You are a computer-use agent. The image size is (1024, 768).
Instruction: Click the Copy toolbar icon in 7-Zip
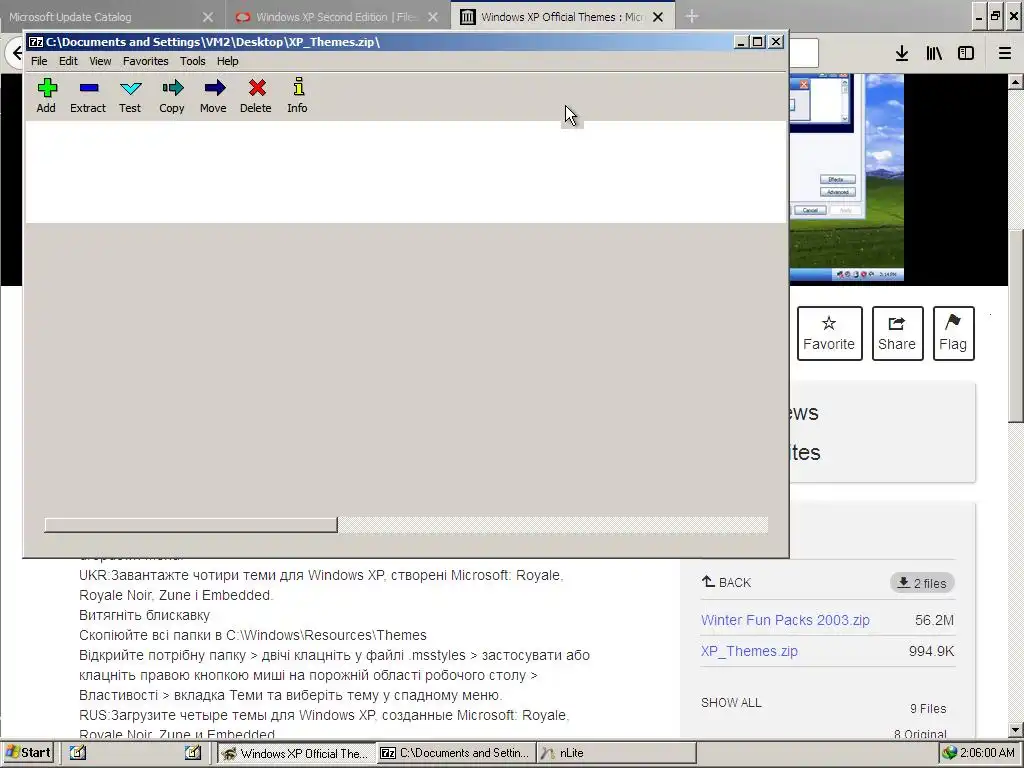click(172, 95)
